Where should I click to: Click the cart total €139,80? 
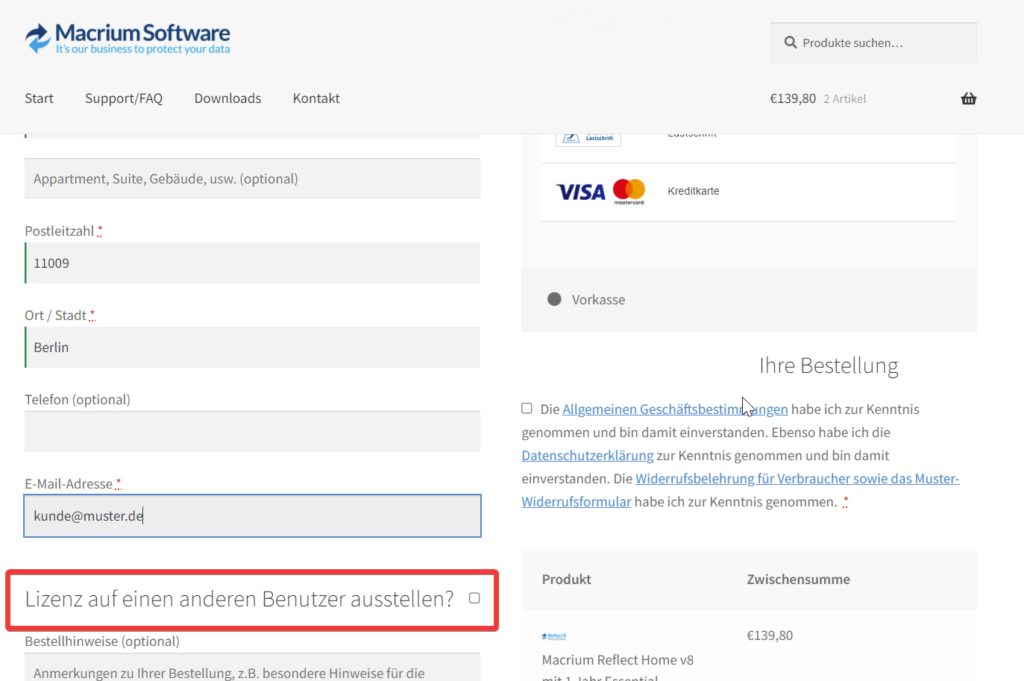pyautogui.click(x=792, y=98)
